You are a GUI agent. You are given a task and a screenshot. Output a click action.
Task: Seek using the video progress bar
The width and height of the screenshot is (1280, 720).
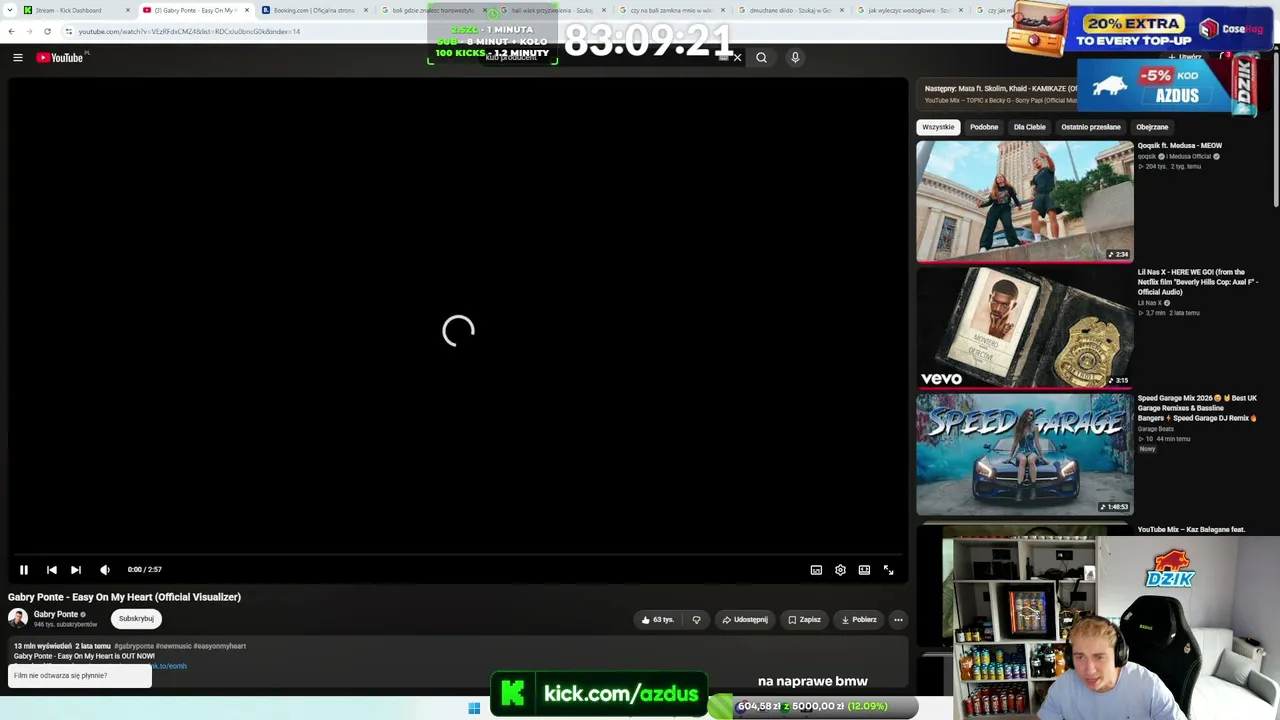tap(458, 555)
